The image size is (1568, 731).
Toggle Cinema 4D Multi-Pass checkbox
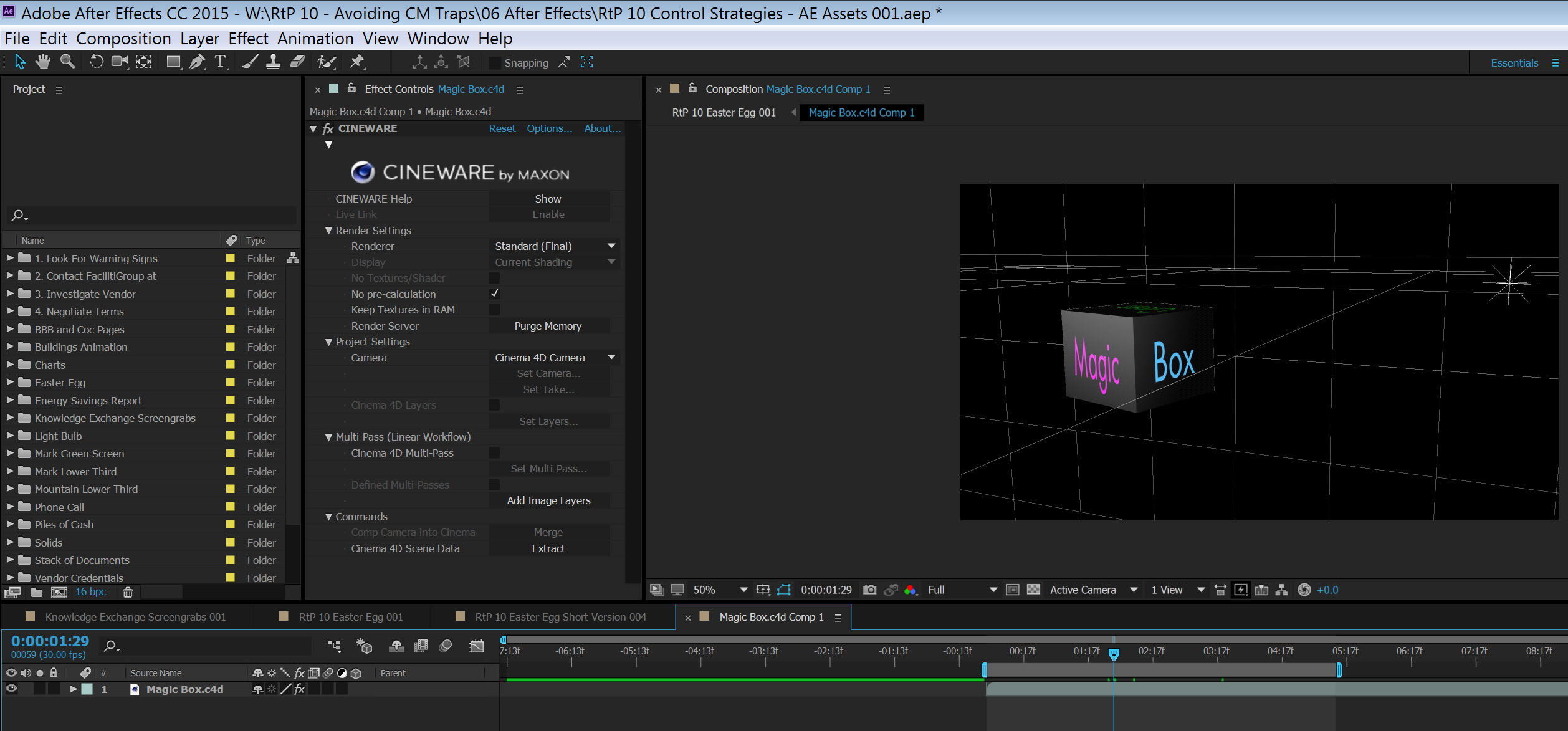point(493,453)
